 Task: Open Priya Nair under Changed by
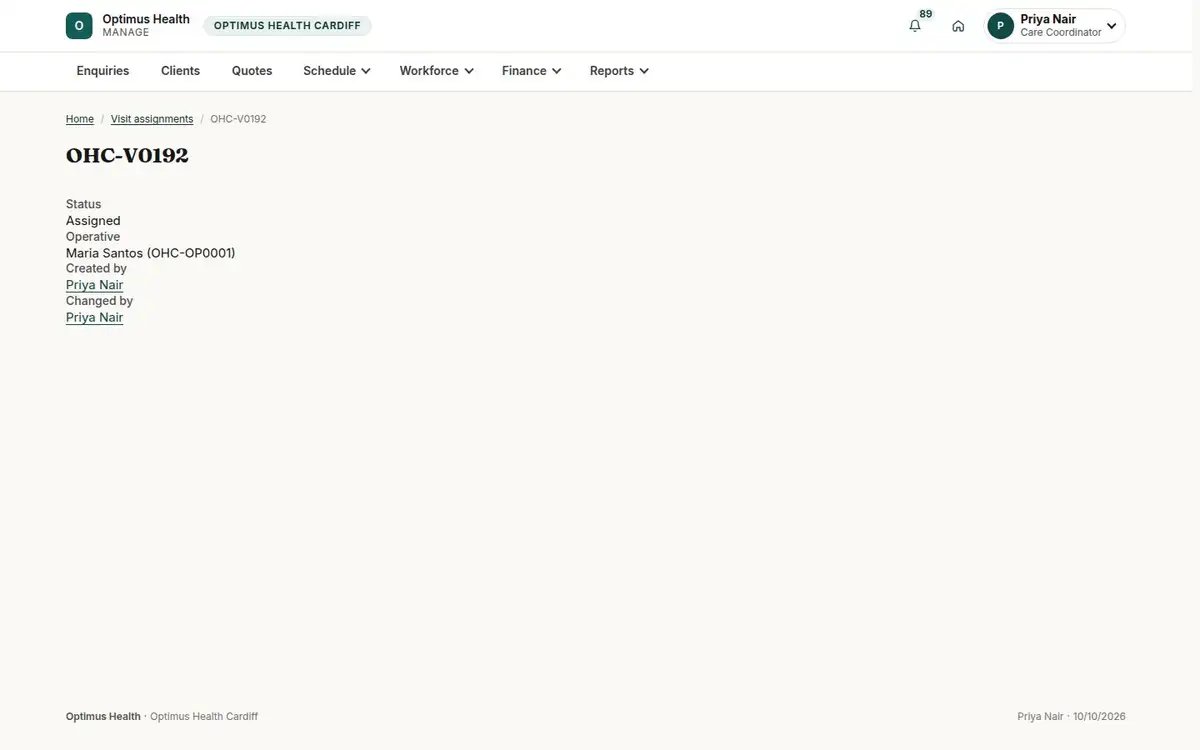(95, 317)
